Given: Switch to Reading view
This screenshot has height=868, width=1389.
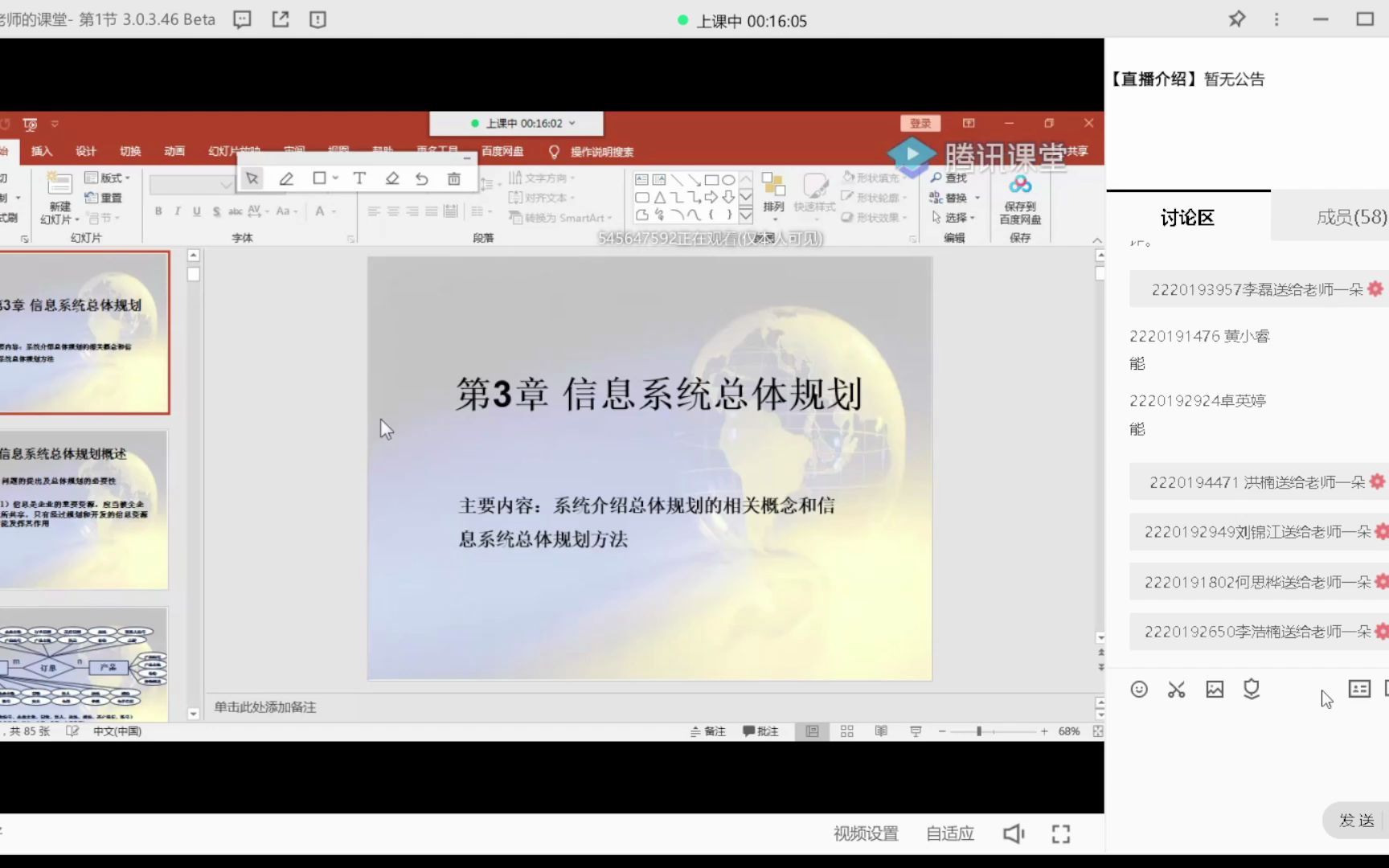Looking at the screenshot, I should pyautogui.click(x=882, y=731).
